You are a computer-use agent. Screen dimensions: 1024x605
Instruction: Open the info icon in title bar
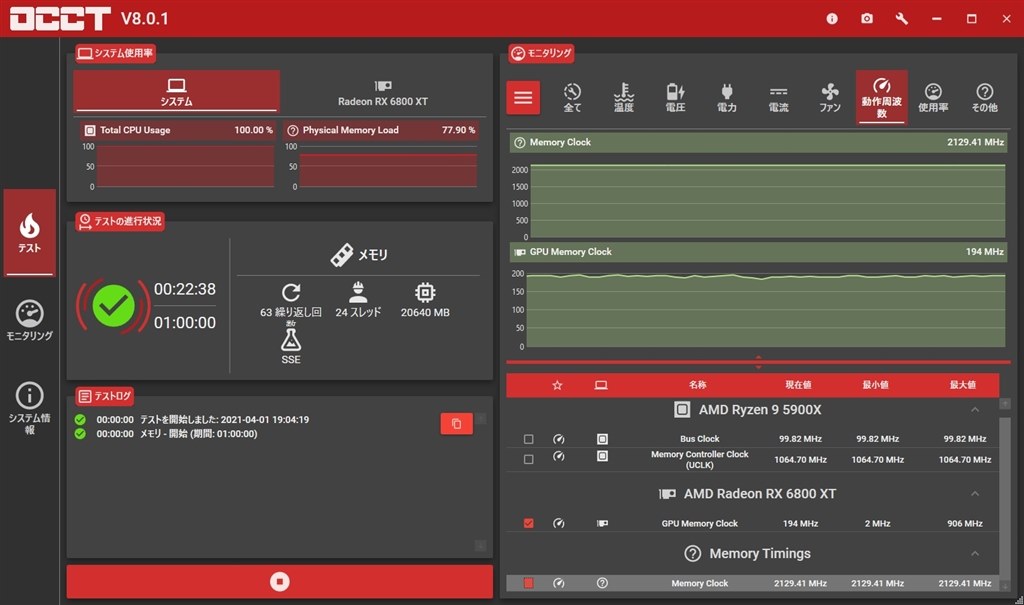[x=832, y=19]
